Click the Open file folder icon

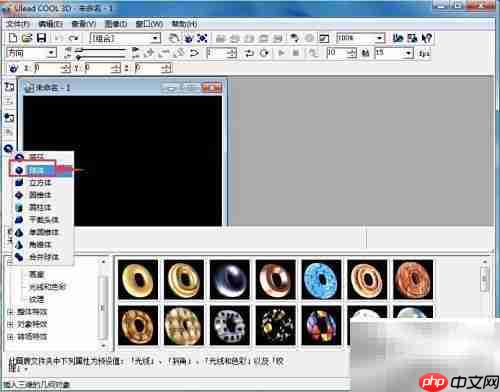[27, 38]
